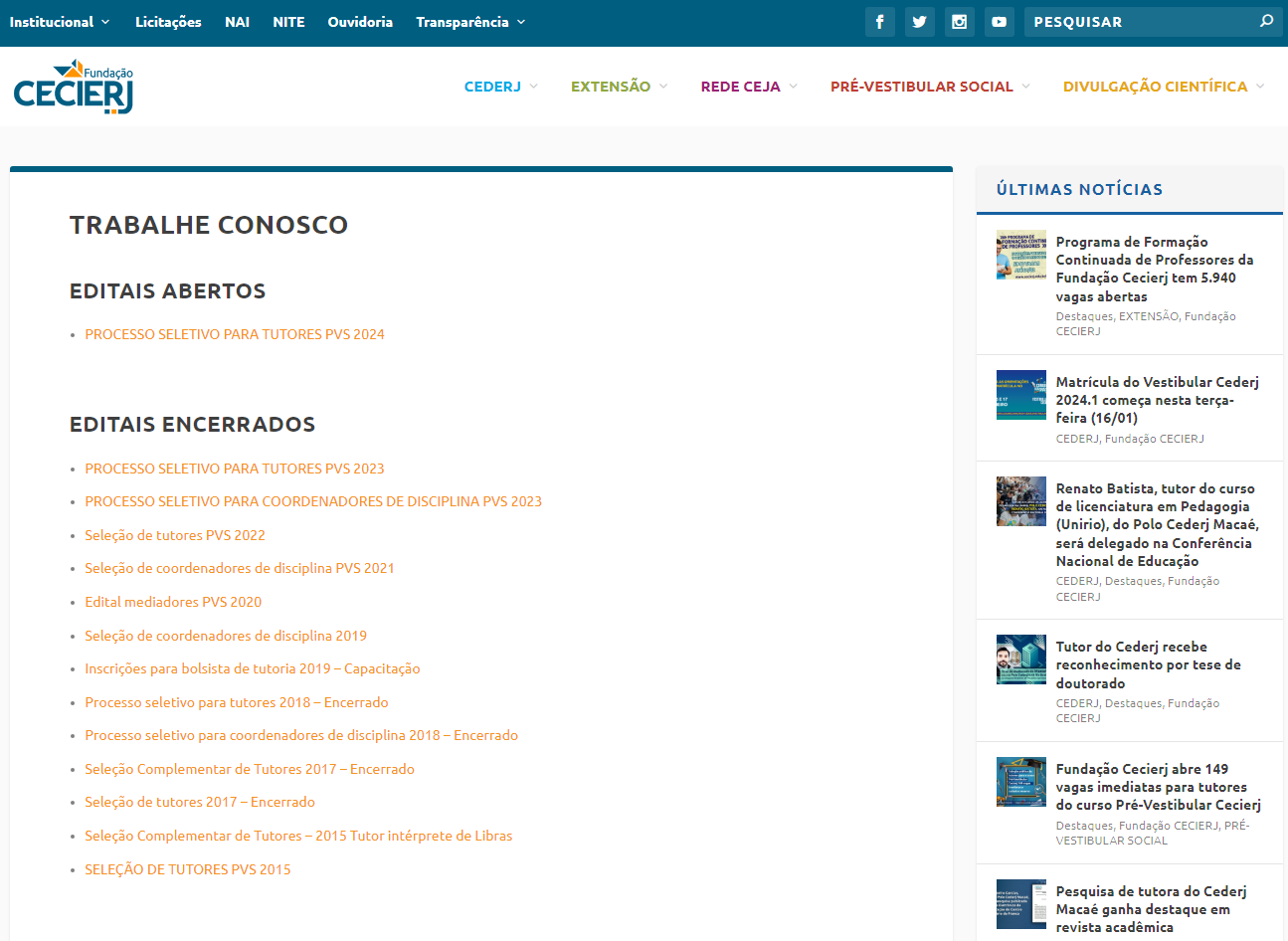This screenshot has width=1288, height=941.
Task: Open Processo Seletivo para Tutores PVS 2024
Action: point(235,334)
